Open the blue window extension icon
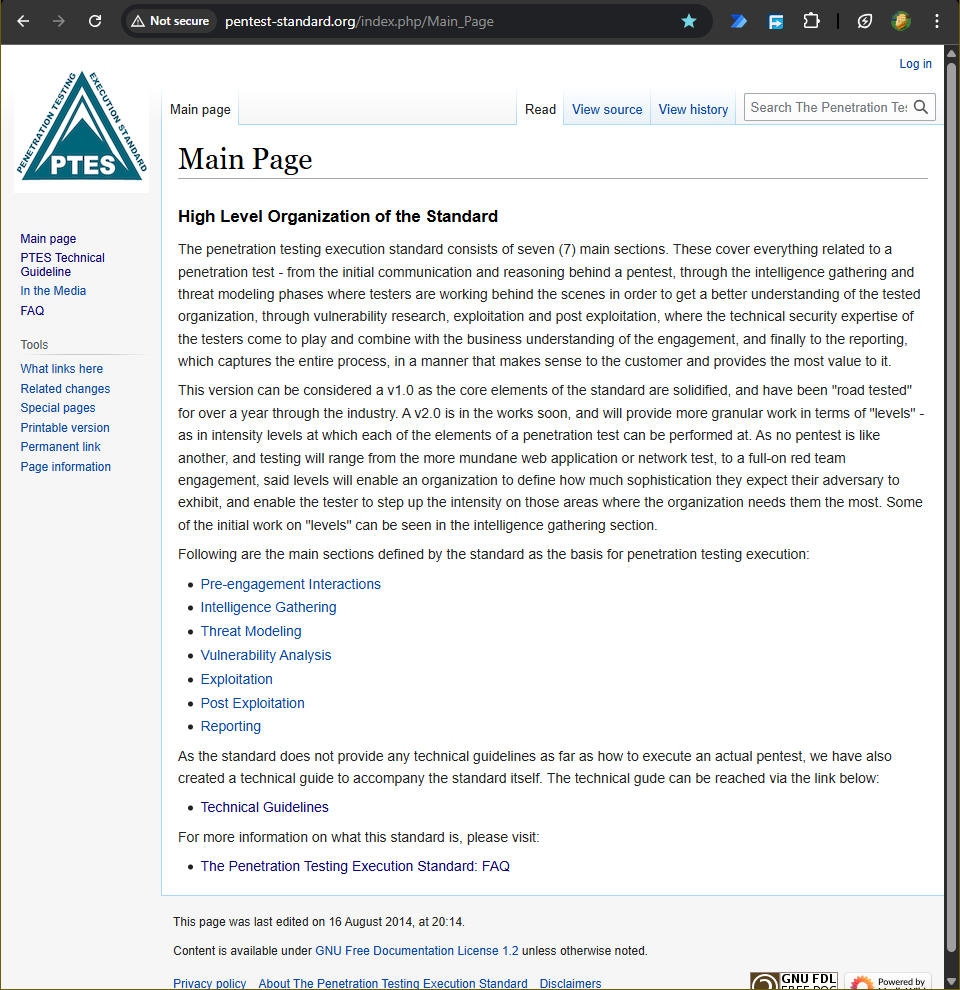 776,22
